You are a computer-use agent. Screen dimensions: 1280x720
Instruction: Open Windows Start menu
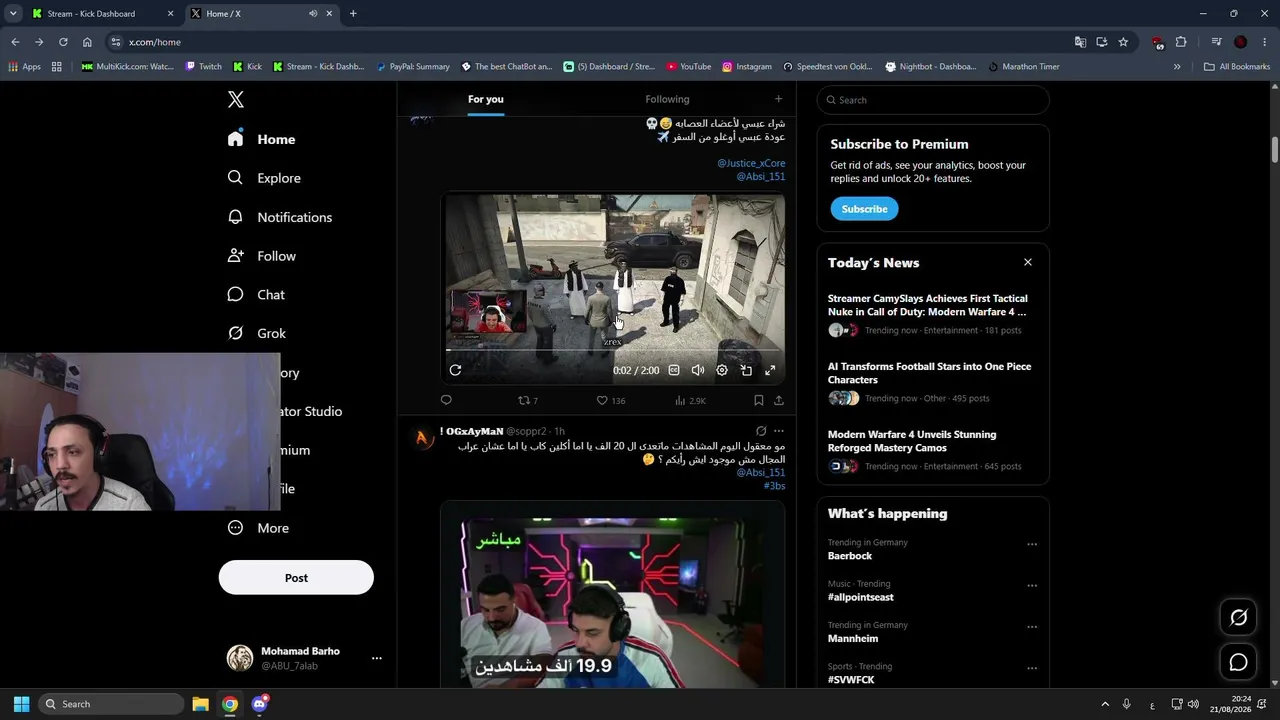(22, 704)
